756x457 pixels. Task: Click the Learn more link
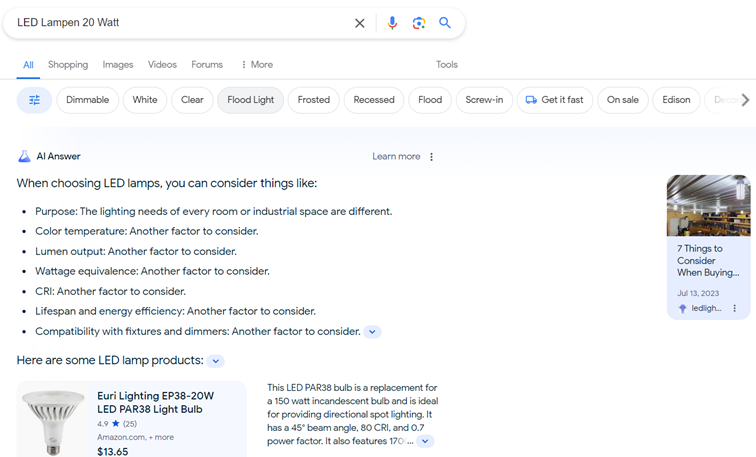(396, 156)
